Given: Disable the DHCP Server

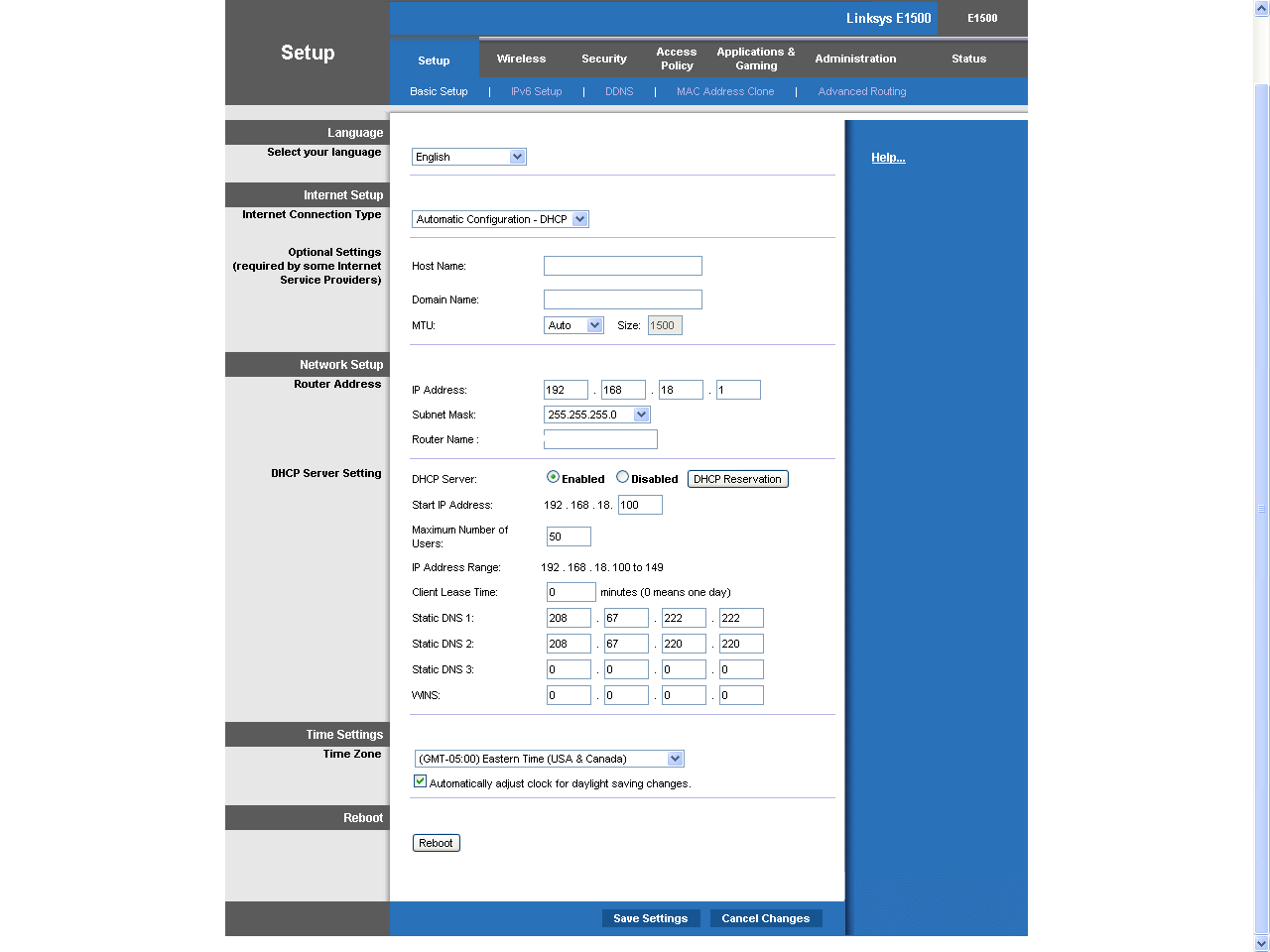Looking at the screenshot, I should [x=620, y=478].
